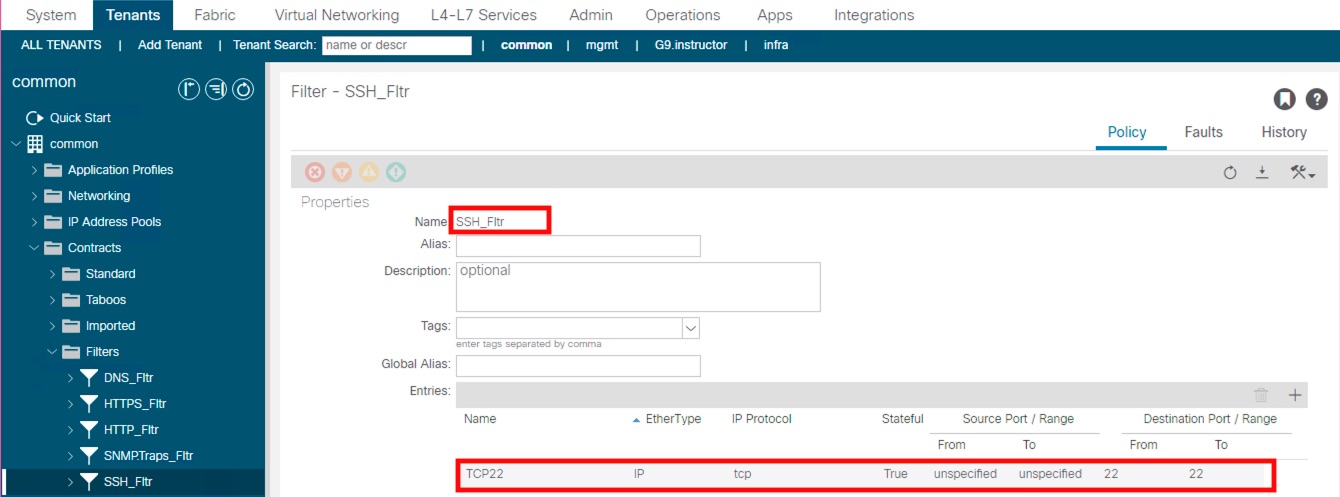Open the Fabric menu tab
Image resolution: width=1340 pixels, height=497 pixels.
pos(215,15)
